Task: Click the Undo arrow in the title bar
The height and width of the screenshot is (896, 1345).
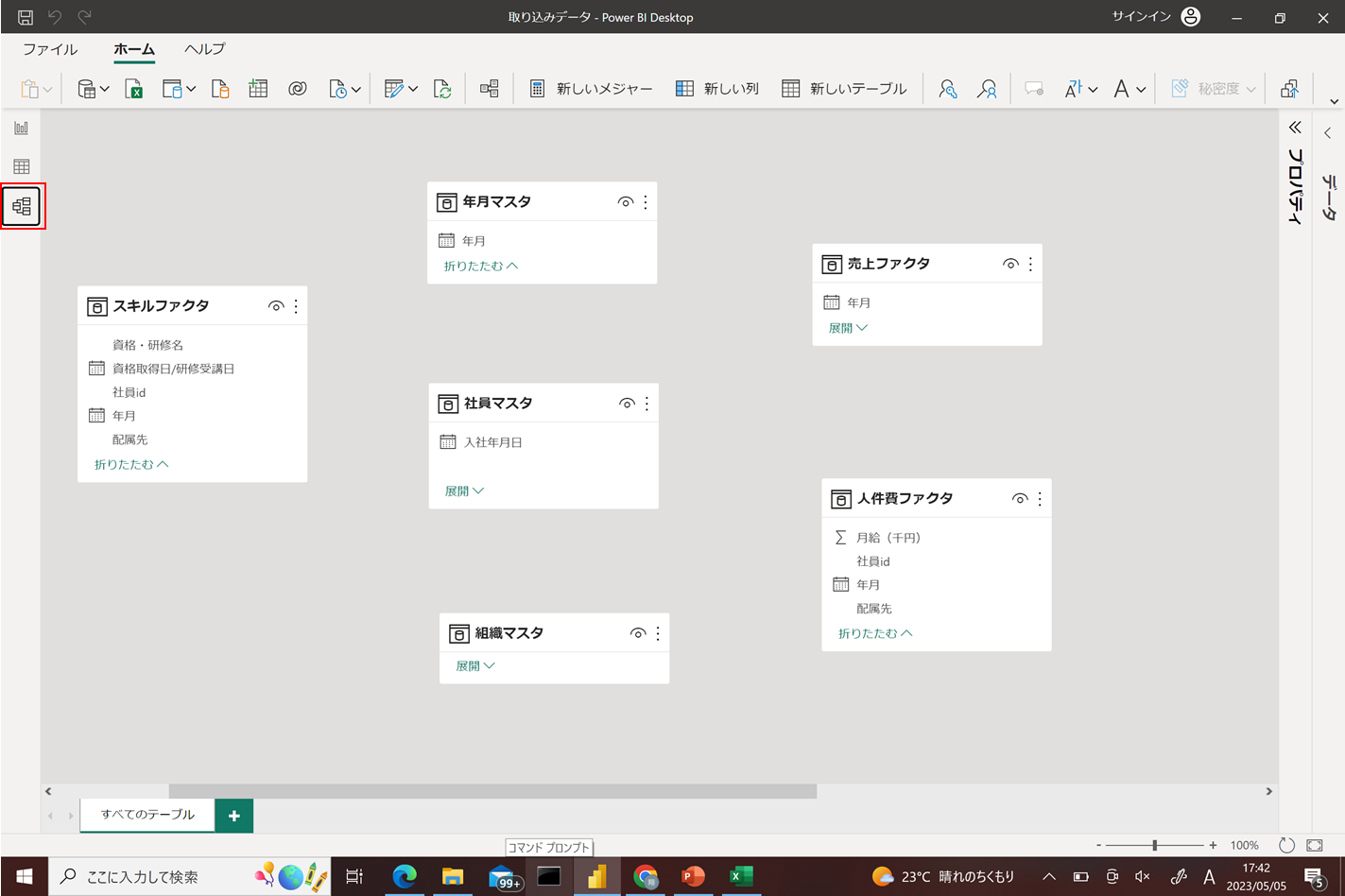Action: 55,17
